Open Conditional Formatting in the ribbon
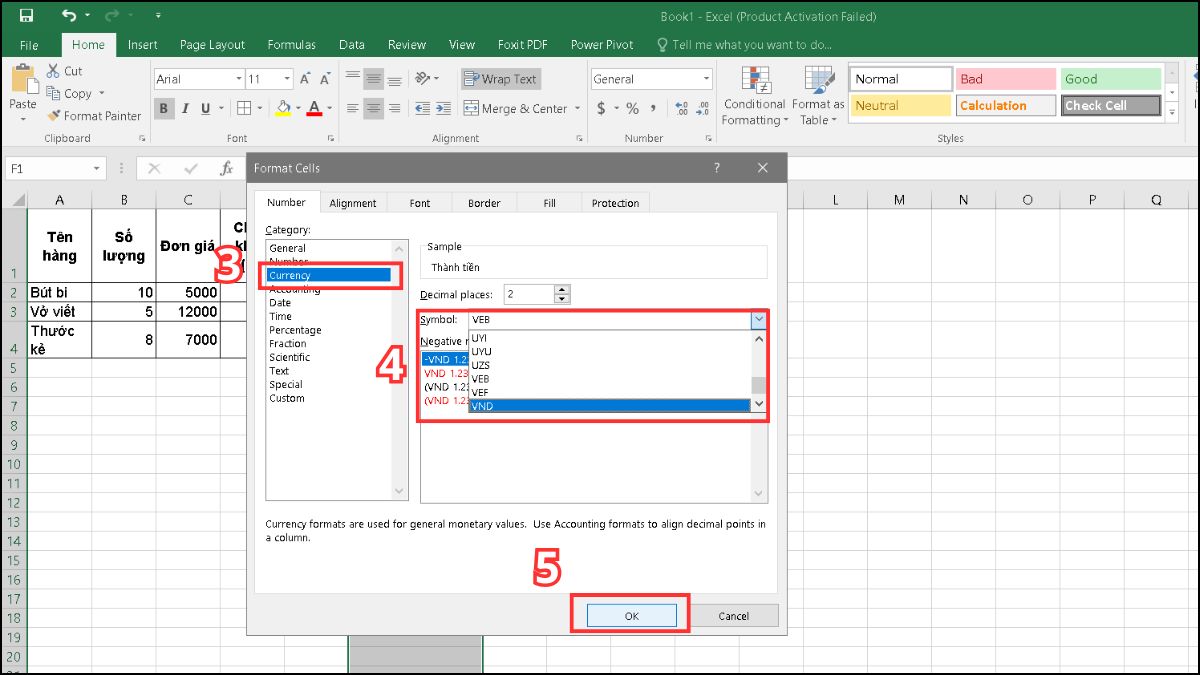1200x675 pixels. (754, 95)
